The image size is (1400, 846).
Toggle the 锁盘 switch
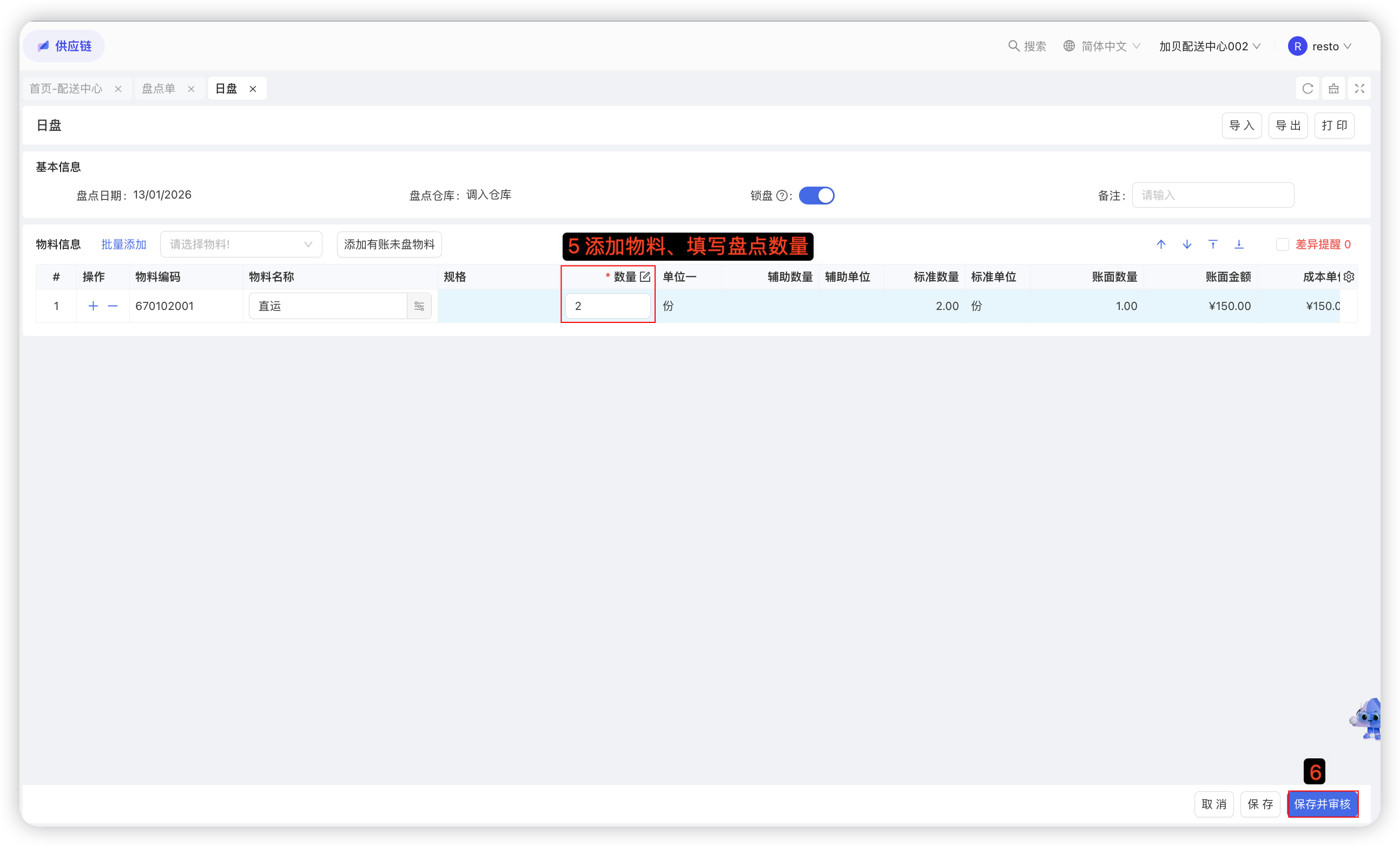816,195
